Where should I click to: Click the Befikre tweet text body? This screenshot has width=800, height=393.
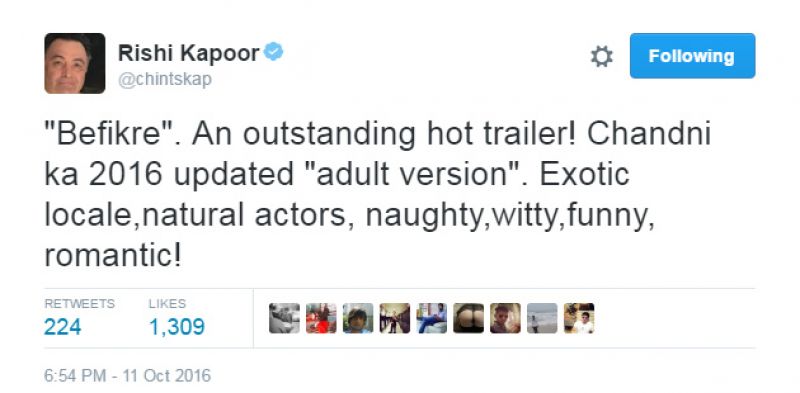378,194
